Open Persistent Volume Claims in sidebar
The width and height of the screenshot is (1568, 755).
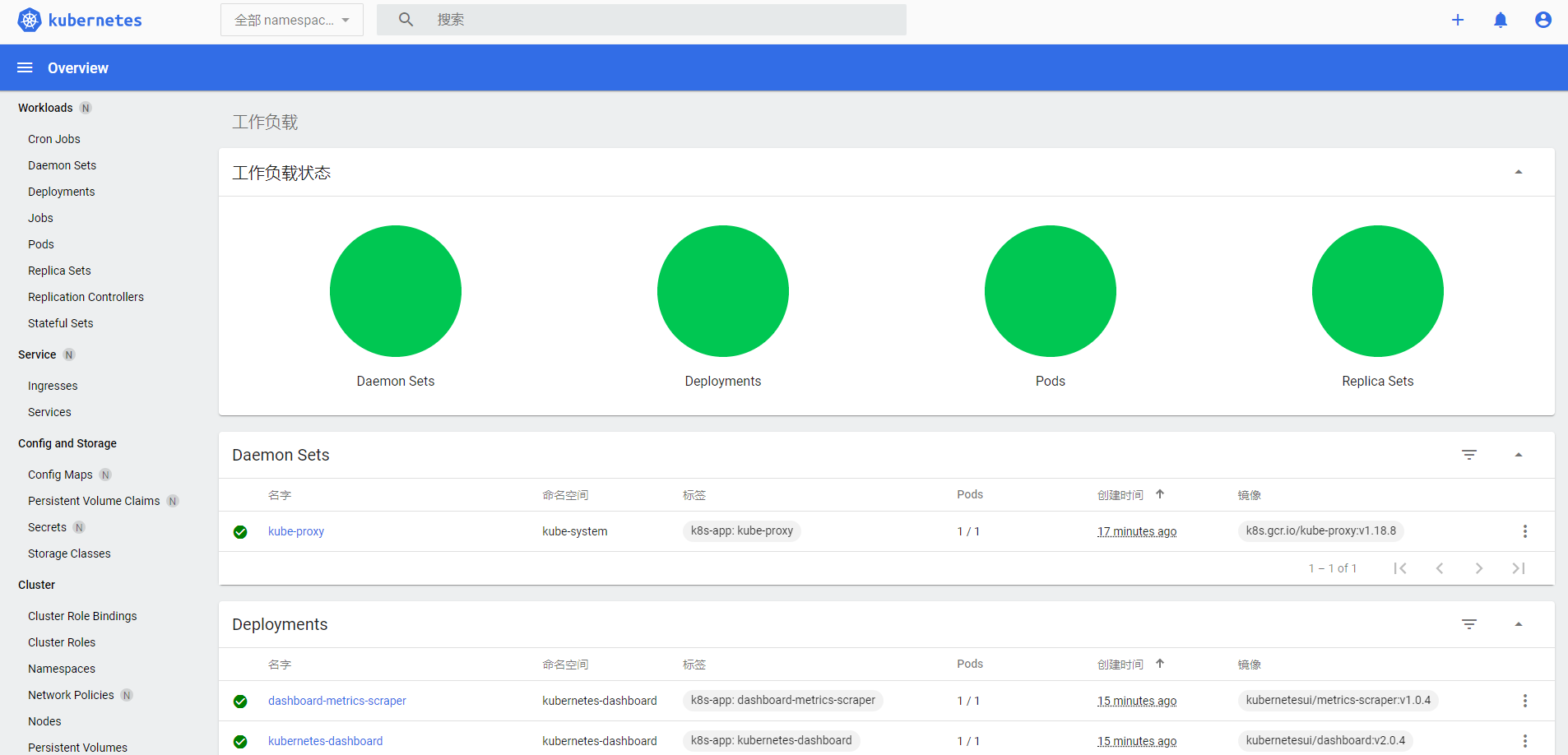[x=94, y=501]
